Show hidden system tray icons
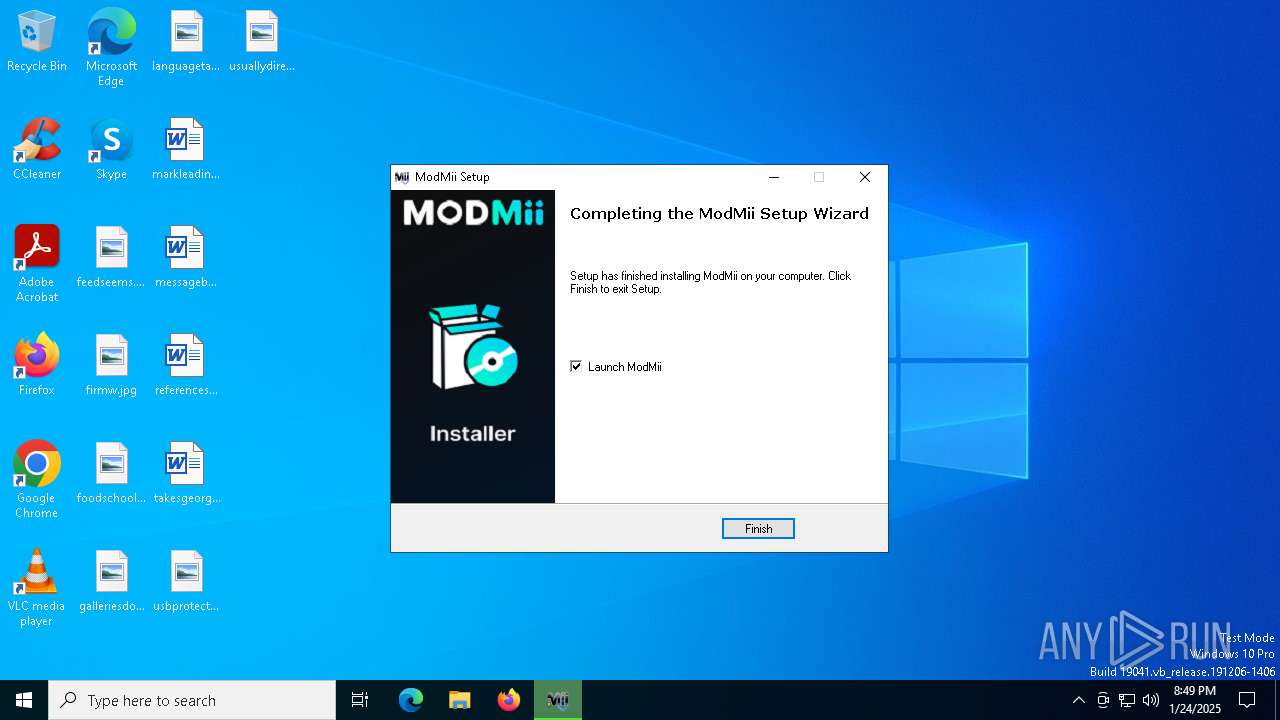The width and height of the screenshot is (1280, 720). click(1078, 700)
